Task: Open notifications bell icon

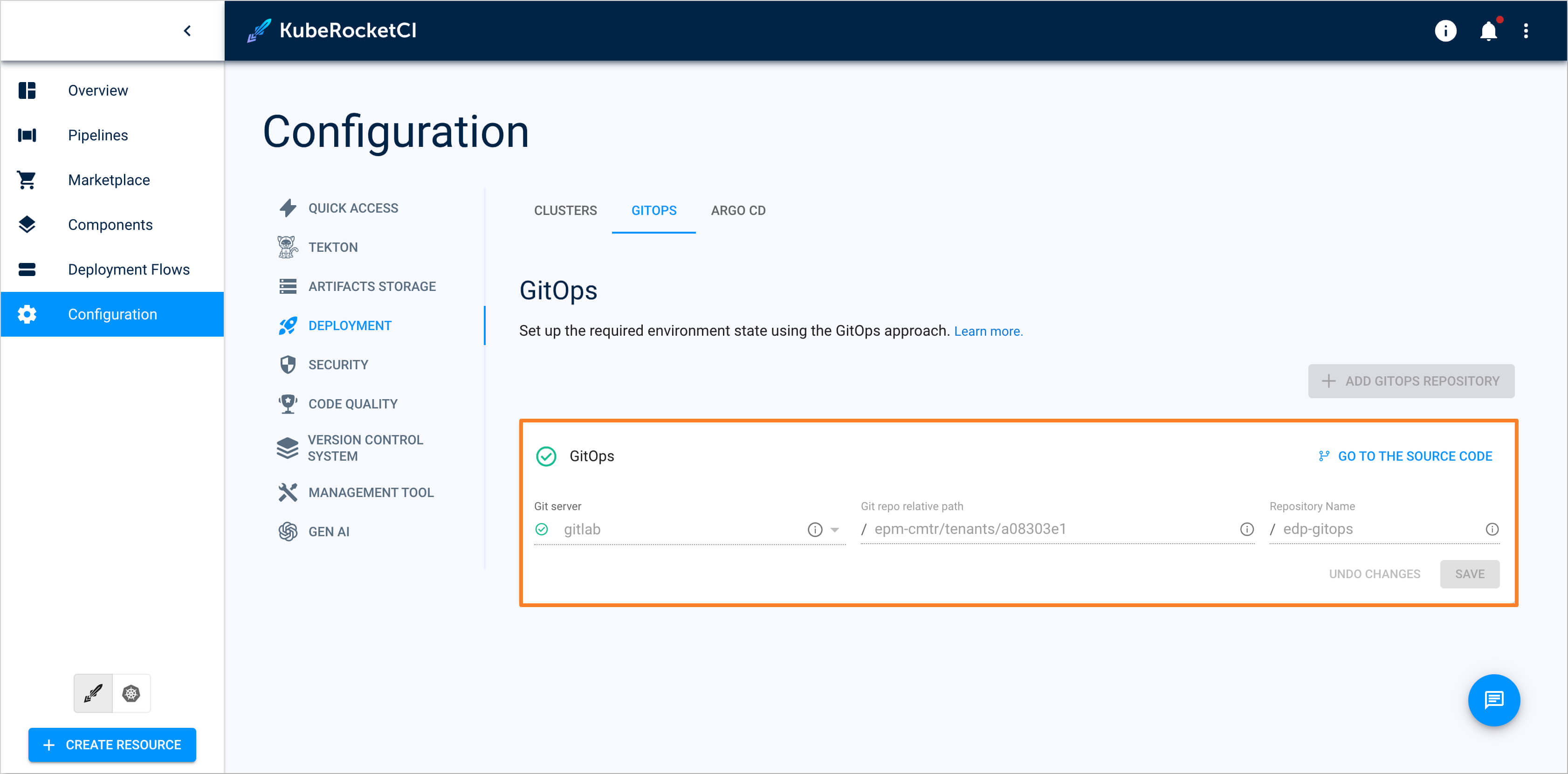Action: pos(1488,31)
